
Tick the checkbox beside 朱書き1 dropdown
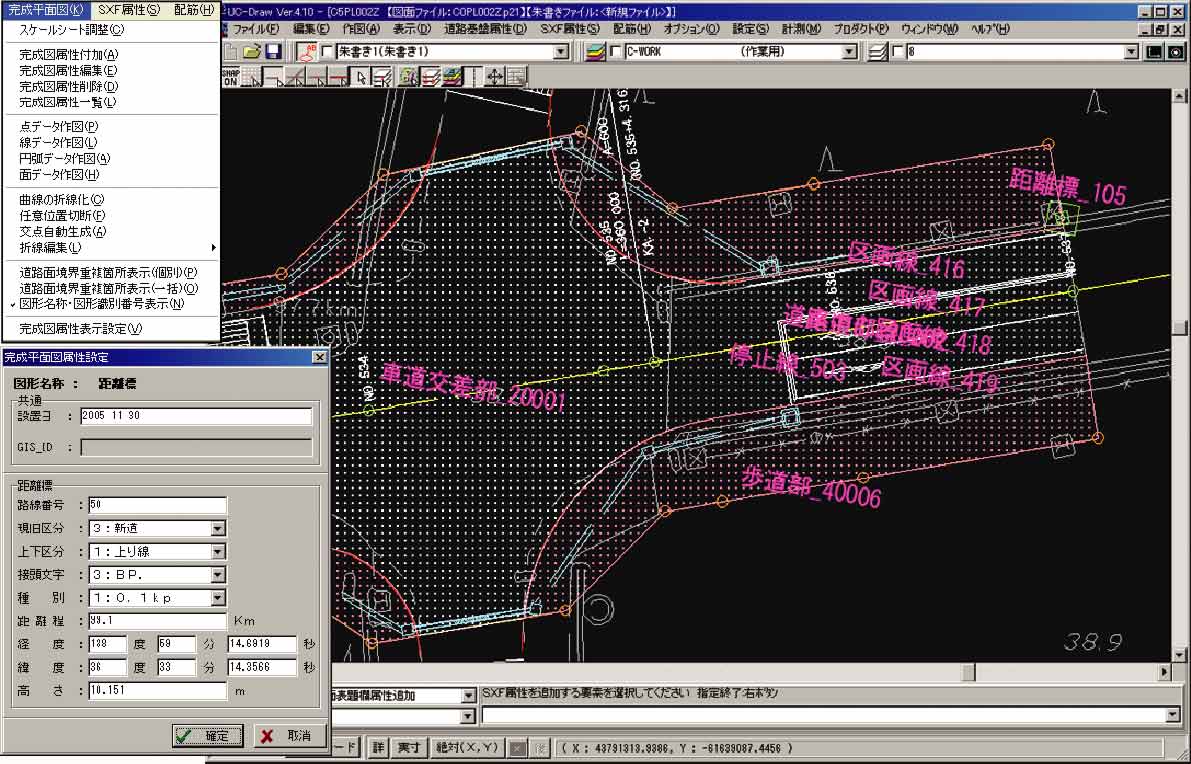(x=328, y=51)
